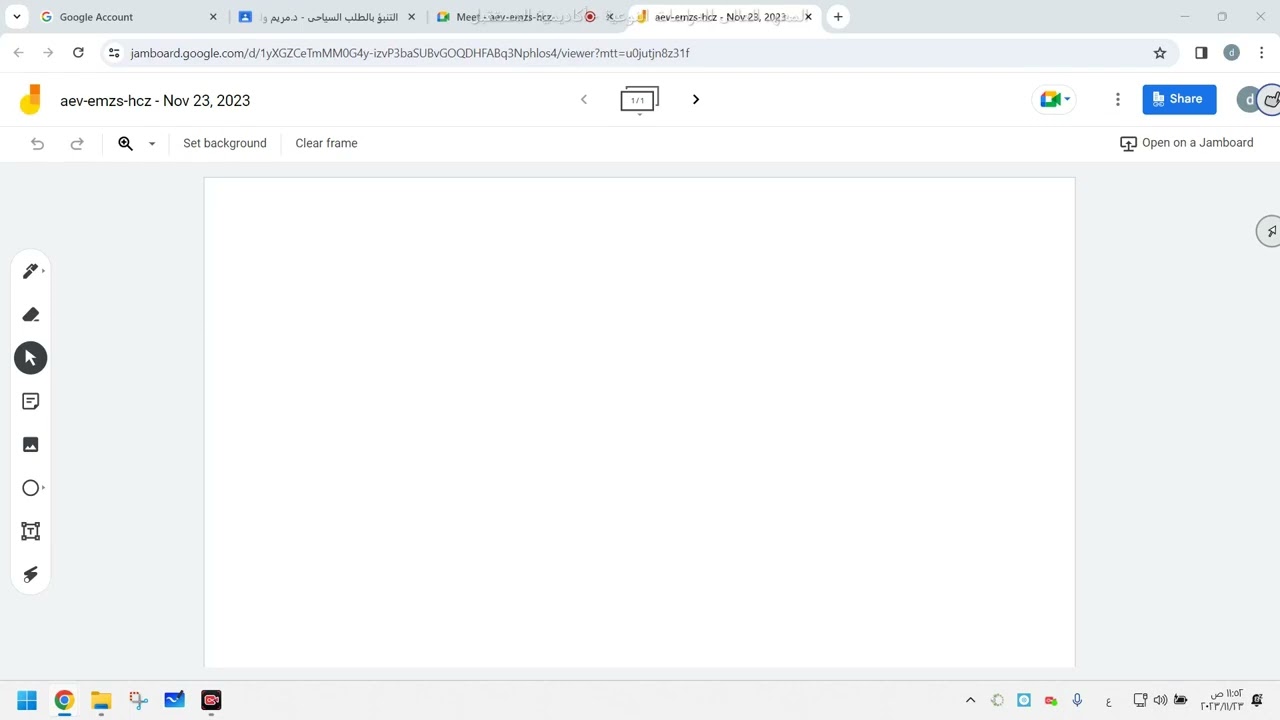Select the Text box tool
The width and height of the screenshot is (1280, 720).
tap(31, 531)
